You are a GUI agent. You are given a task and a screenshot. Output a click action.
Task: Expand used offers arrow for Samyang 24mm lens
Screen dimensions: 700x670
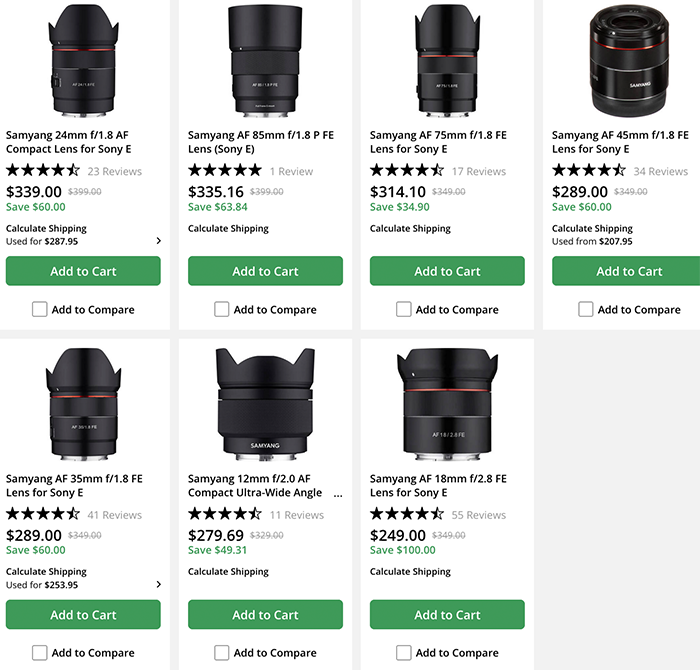(x=158, y=241)
